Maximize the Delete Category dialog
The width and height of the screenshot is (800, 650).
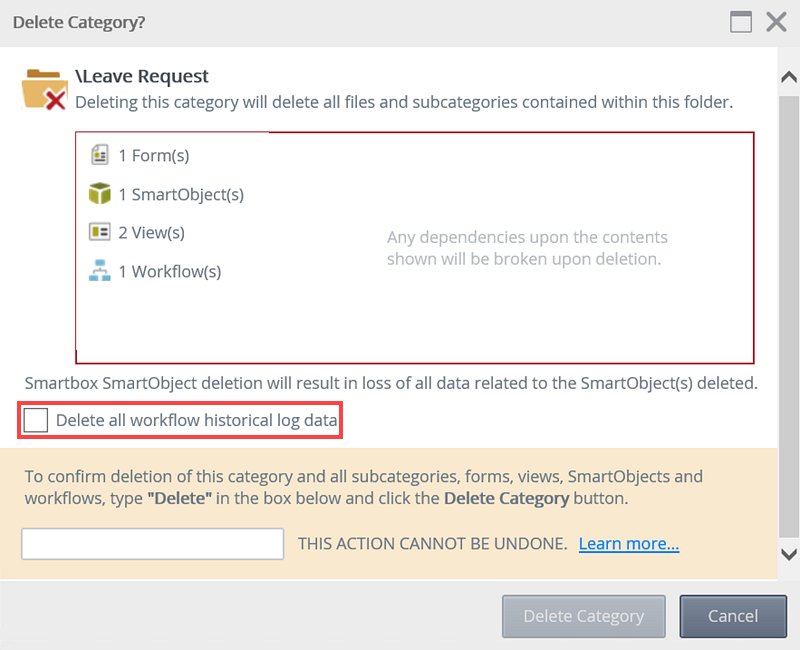tap(741, 22)
